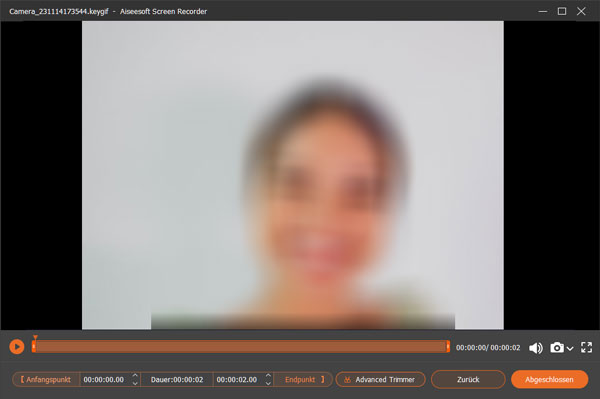Take a snapshot with camera icon

[557, 347]
